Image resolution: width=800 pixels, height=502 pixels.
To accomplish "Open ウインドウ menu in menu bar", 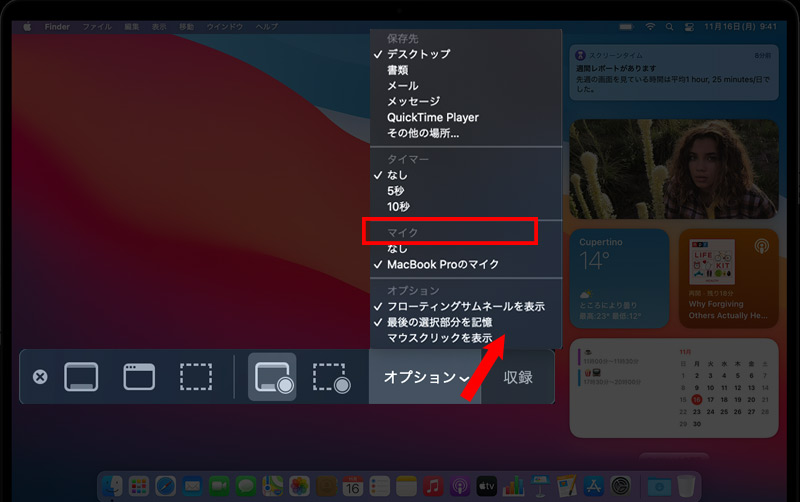I will (224, 27).
